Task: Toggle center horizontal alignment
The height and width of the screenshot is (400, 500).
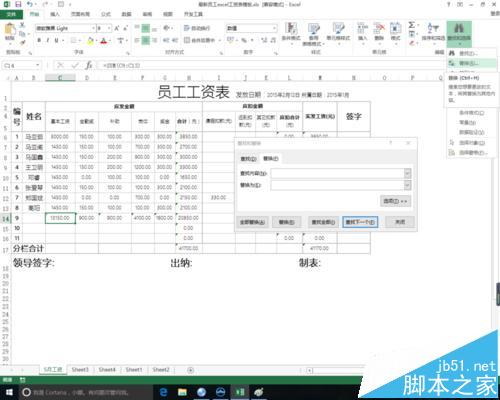Action: (x=146, y=40)
